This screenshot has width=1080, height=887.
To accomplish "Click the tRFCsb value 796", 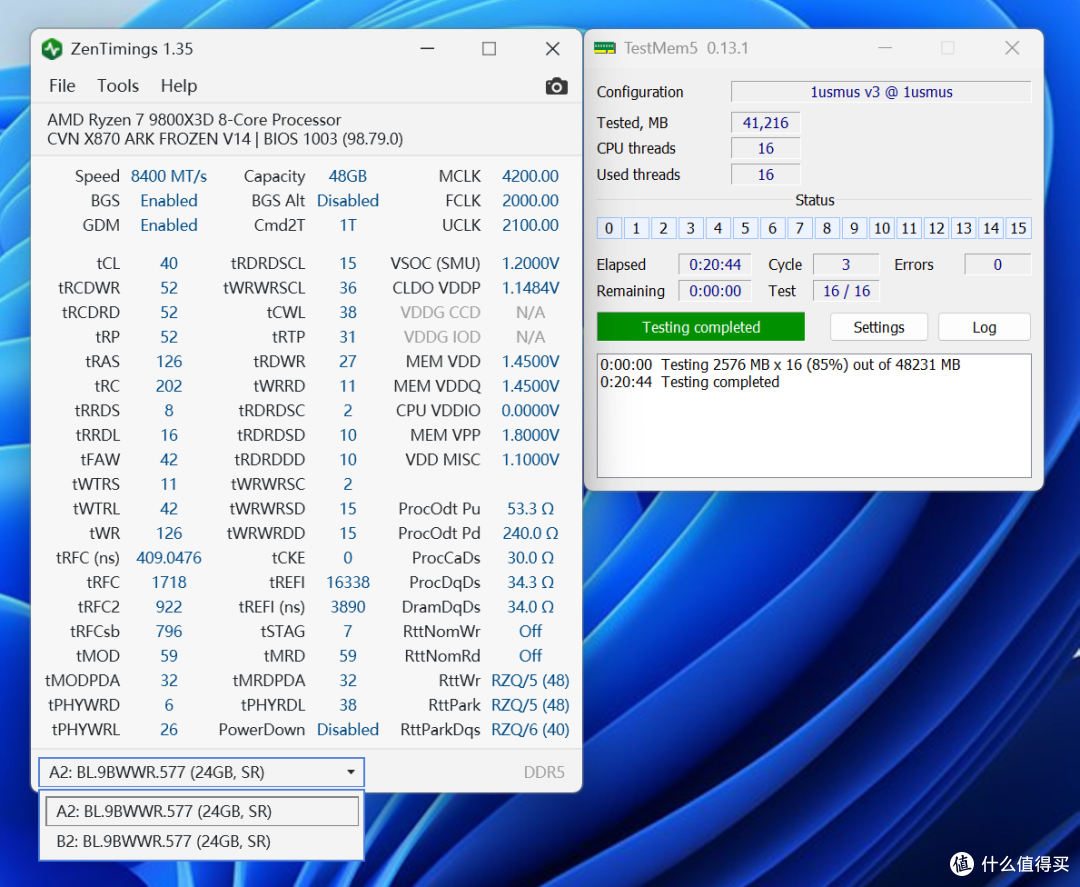I will tap(169, 632).
